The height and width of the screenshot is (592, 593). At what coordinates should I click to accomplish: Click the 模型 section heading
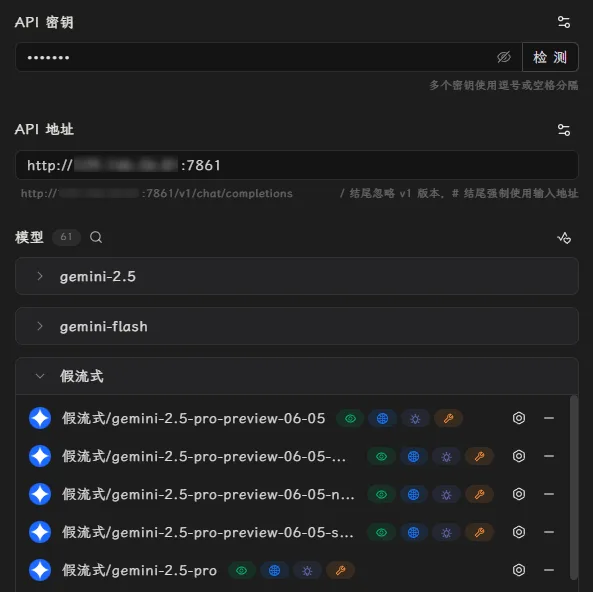(29, 238)
